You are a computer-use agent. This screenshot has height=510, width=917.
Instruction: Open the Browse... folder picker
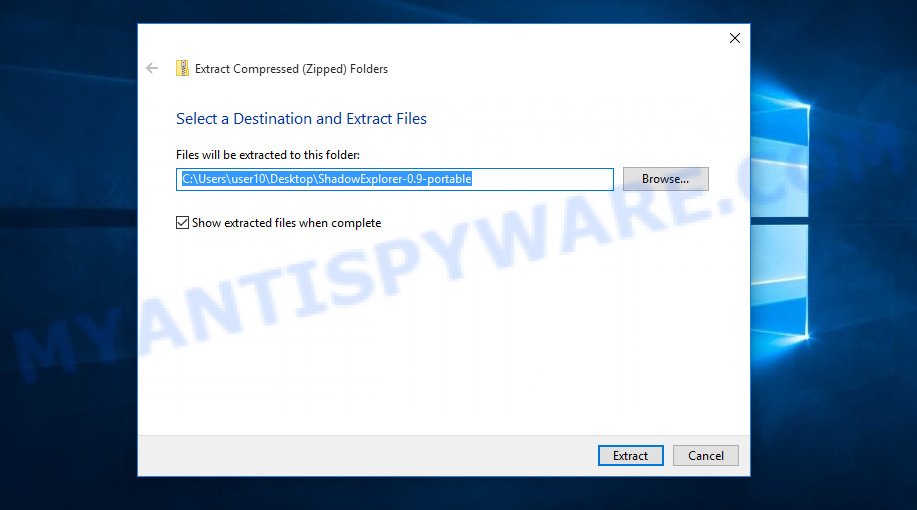click(x=666, y=179)
